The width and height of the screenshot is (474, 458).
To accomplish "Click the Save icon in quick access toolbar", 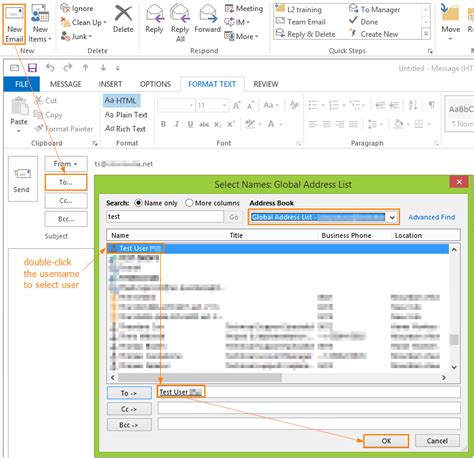I will pyautogui.click(x=32, y=68).
